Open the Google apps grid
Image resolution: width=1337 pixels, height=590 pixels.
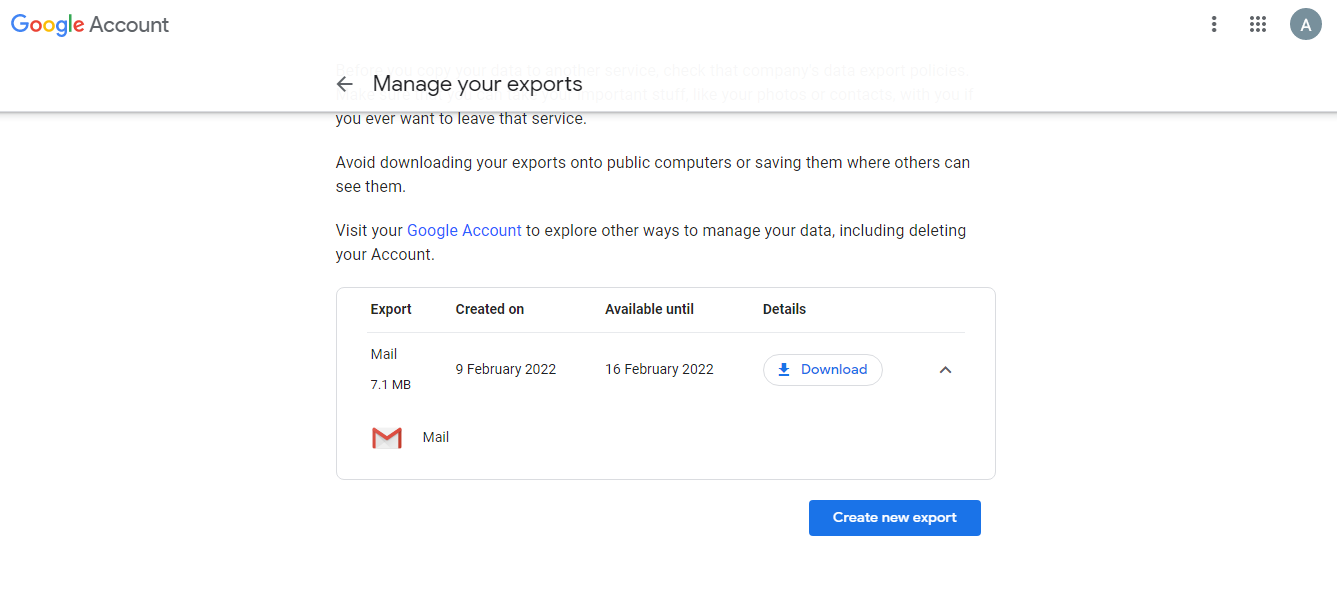(1258, 25)
